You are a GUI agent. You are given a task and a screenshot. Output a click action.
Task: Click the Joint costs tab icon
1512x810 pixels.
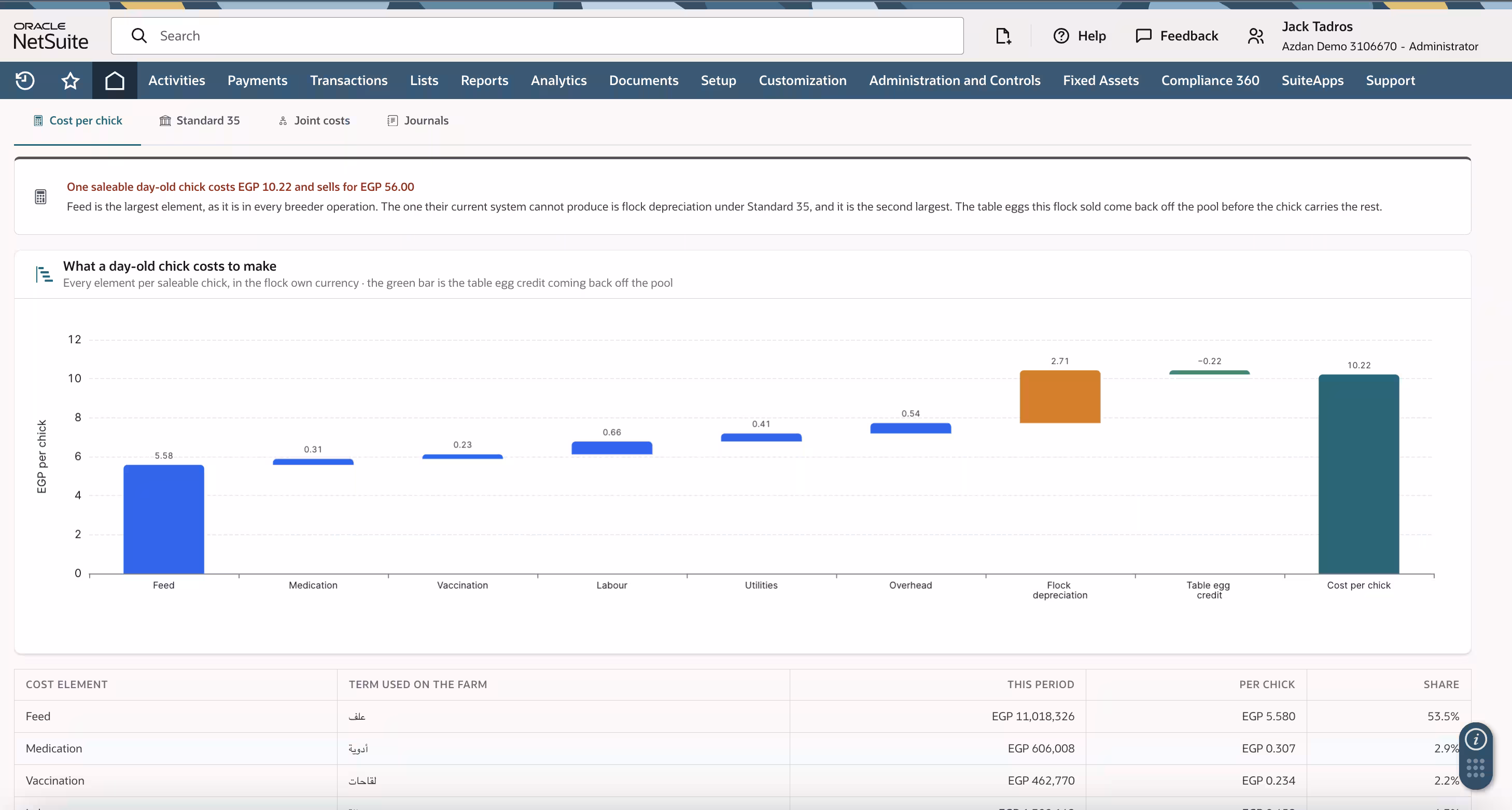(283, 120)
